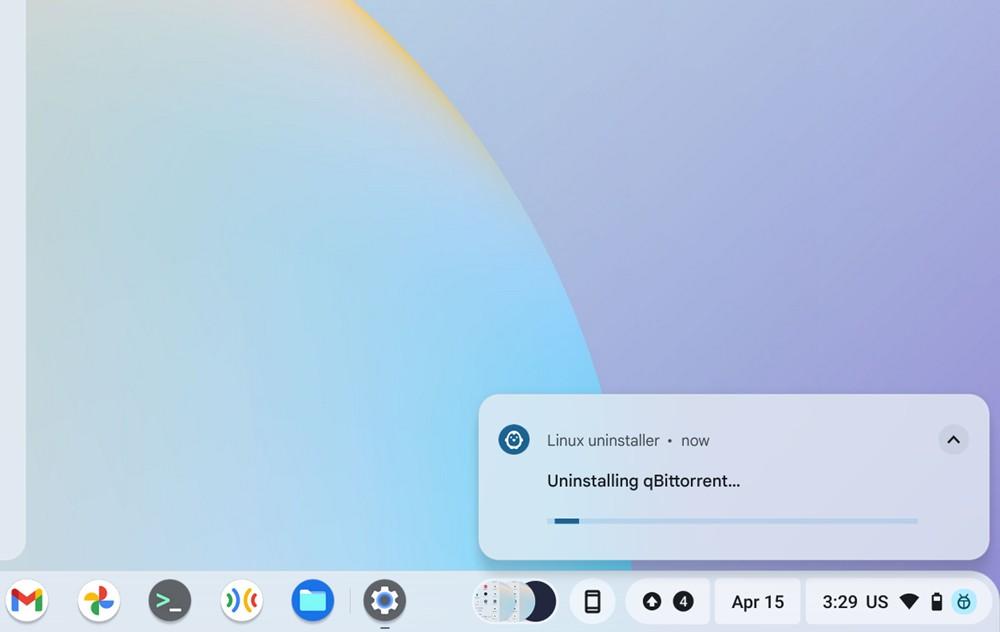Image resolution: width=1000 pixels, height=632 pixels.
Task: Click the bug feedback icon in tray
Action: (964, 601)
